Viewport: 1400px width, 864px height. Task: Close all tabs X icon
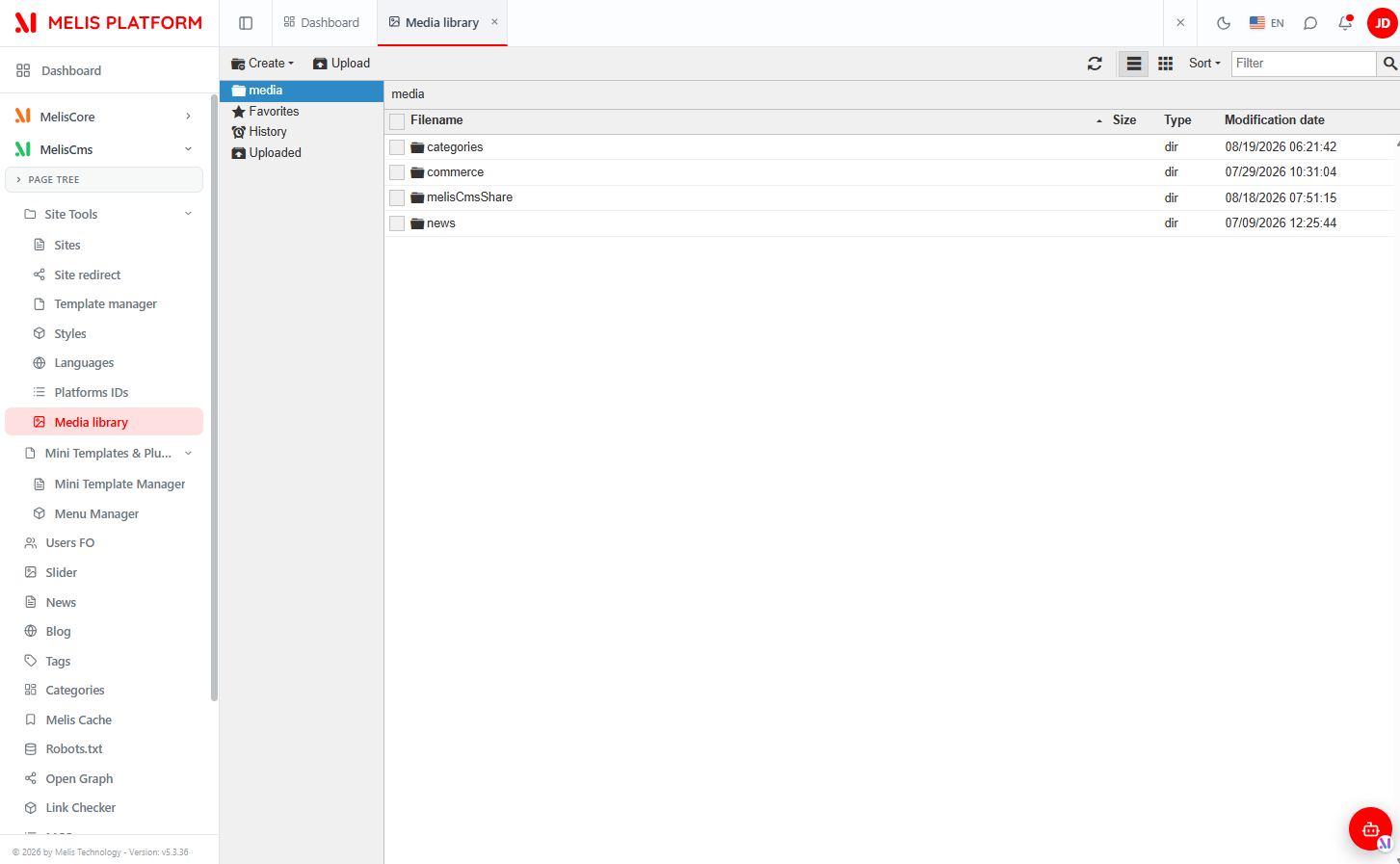[1180, 23]
